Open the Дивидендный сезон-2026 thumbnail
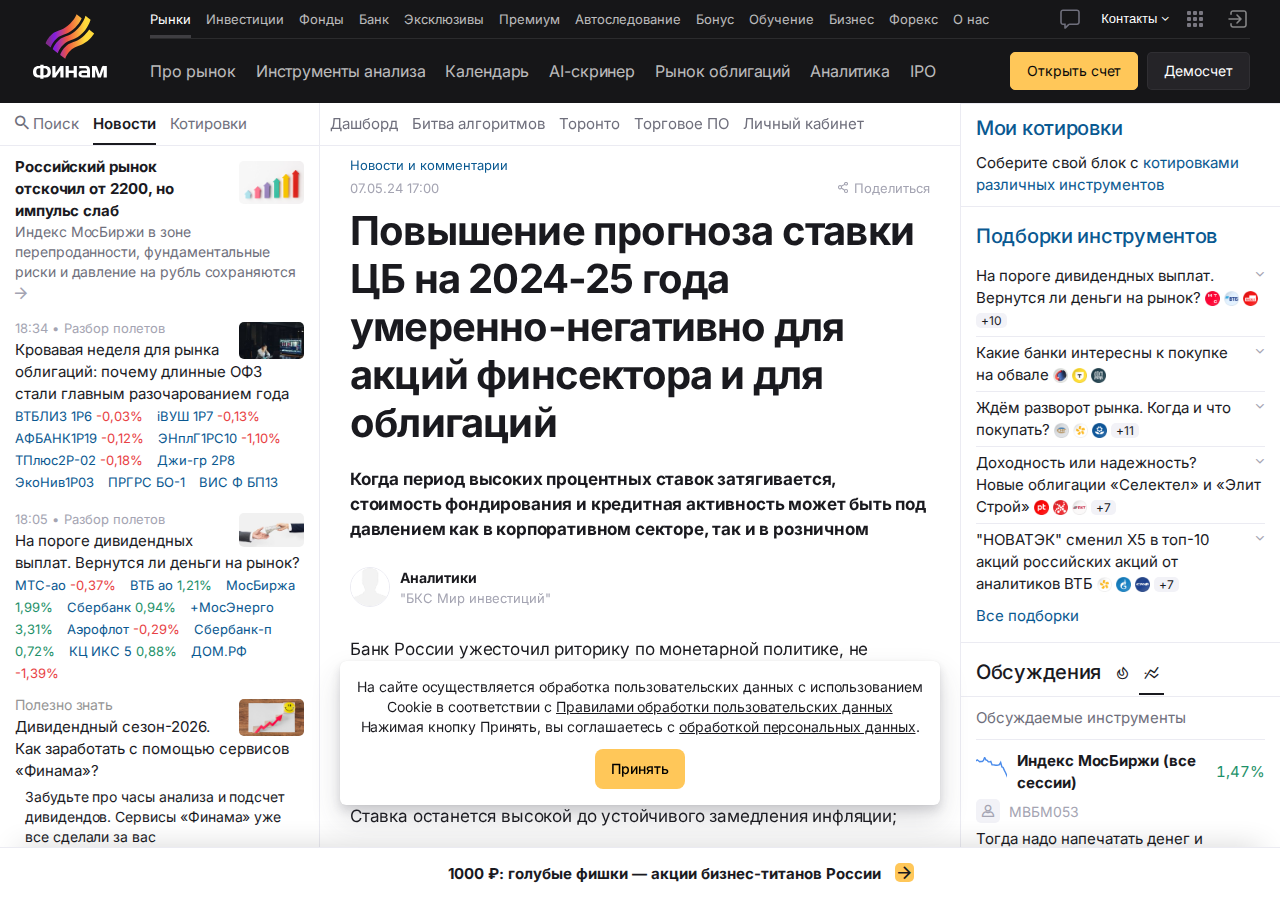Image resolution: width=1280 pixels, height=900 pixels. point(271,717)
